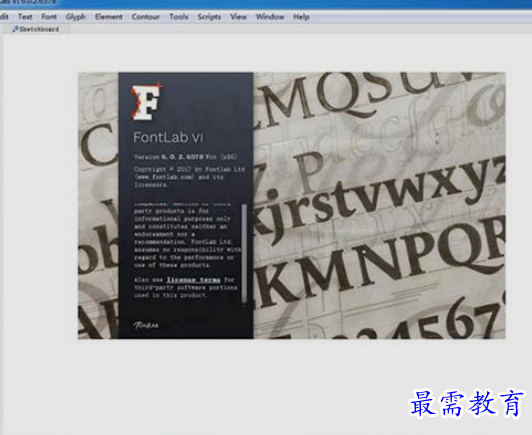Open the Tools menu
This screenshot has width=532, height=435.
(x=178, y=17)
